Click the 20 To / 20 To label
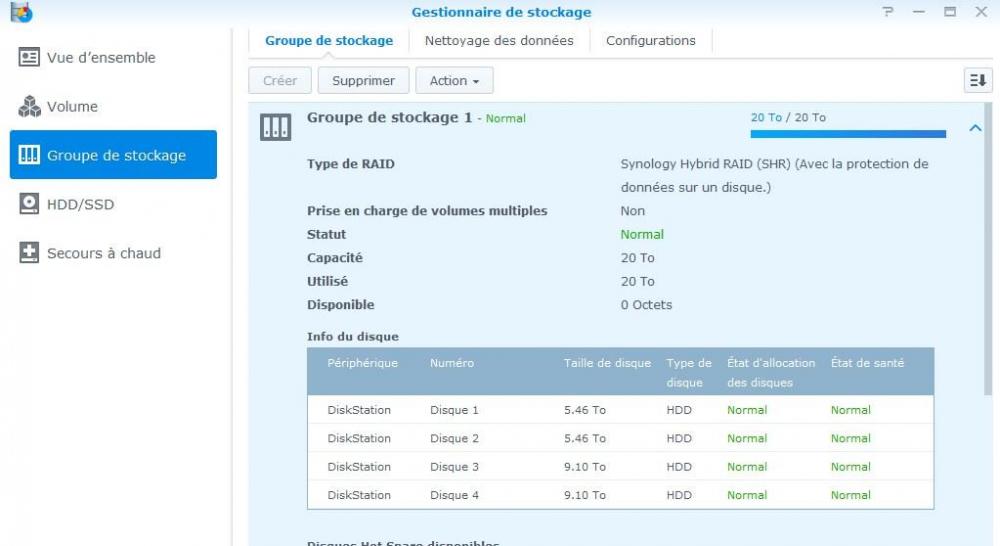The height and width of the screenshot is (546, 1000). tap(788, 117)
